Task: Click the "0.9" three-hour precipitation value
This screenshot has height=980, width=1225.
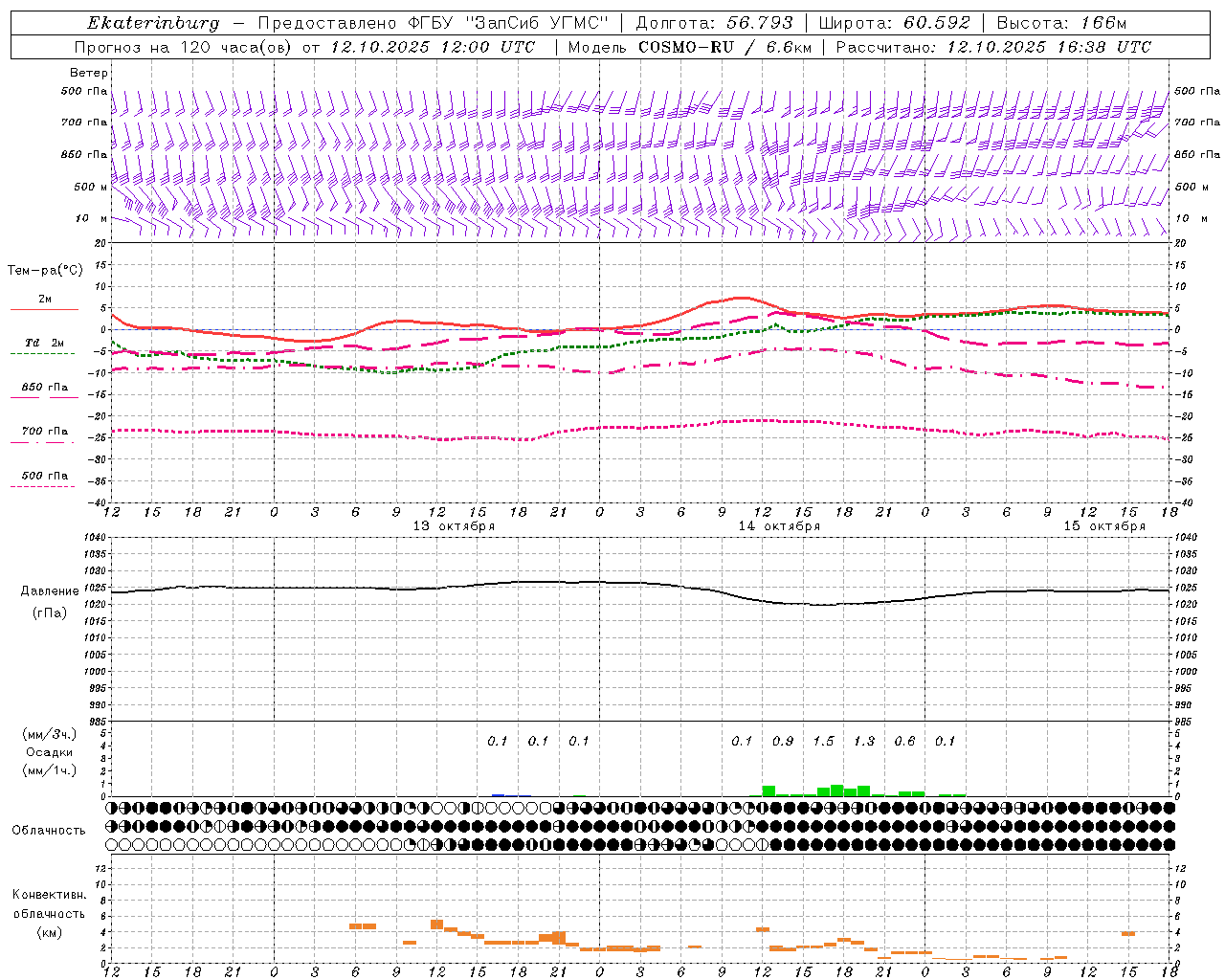Action: point(783,742)
